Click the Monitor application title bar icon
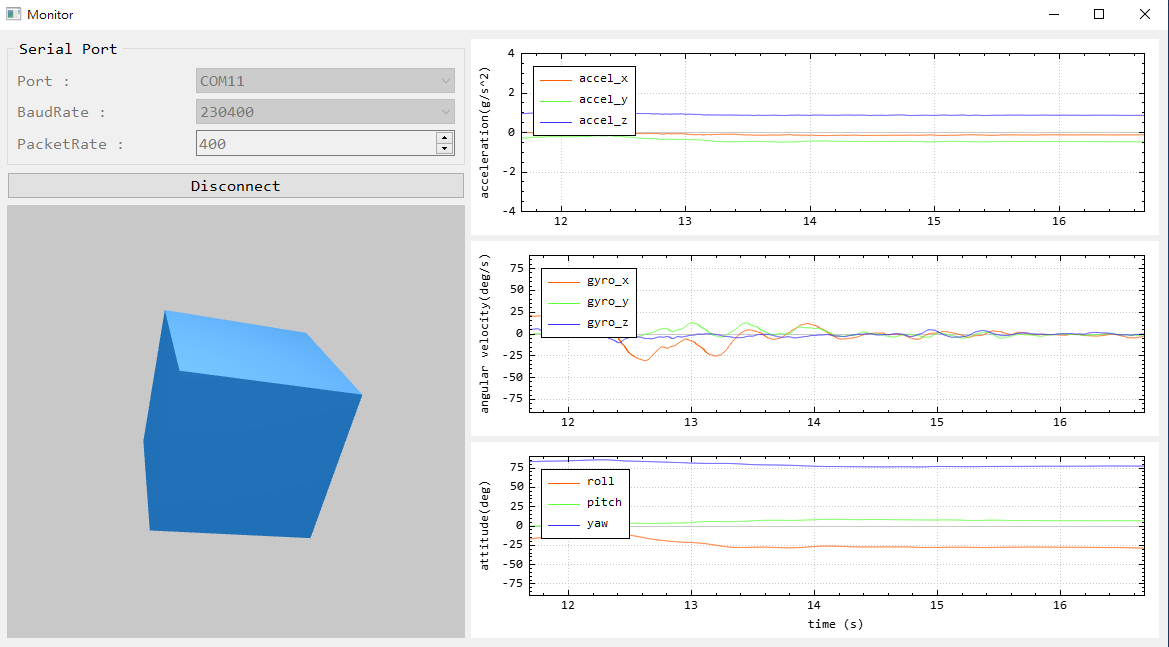The width and height of the screenshot is (1169, 647). (x=14, y=14)
